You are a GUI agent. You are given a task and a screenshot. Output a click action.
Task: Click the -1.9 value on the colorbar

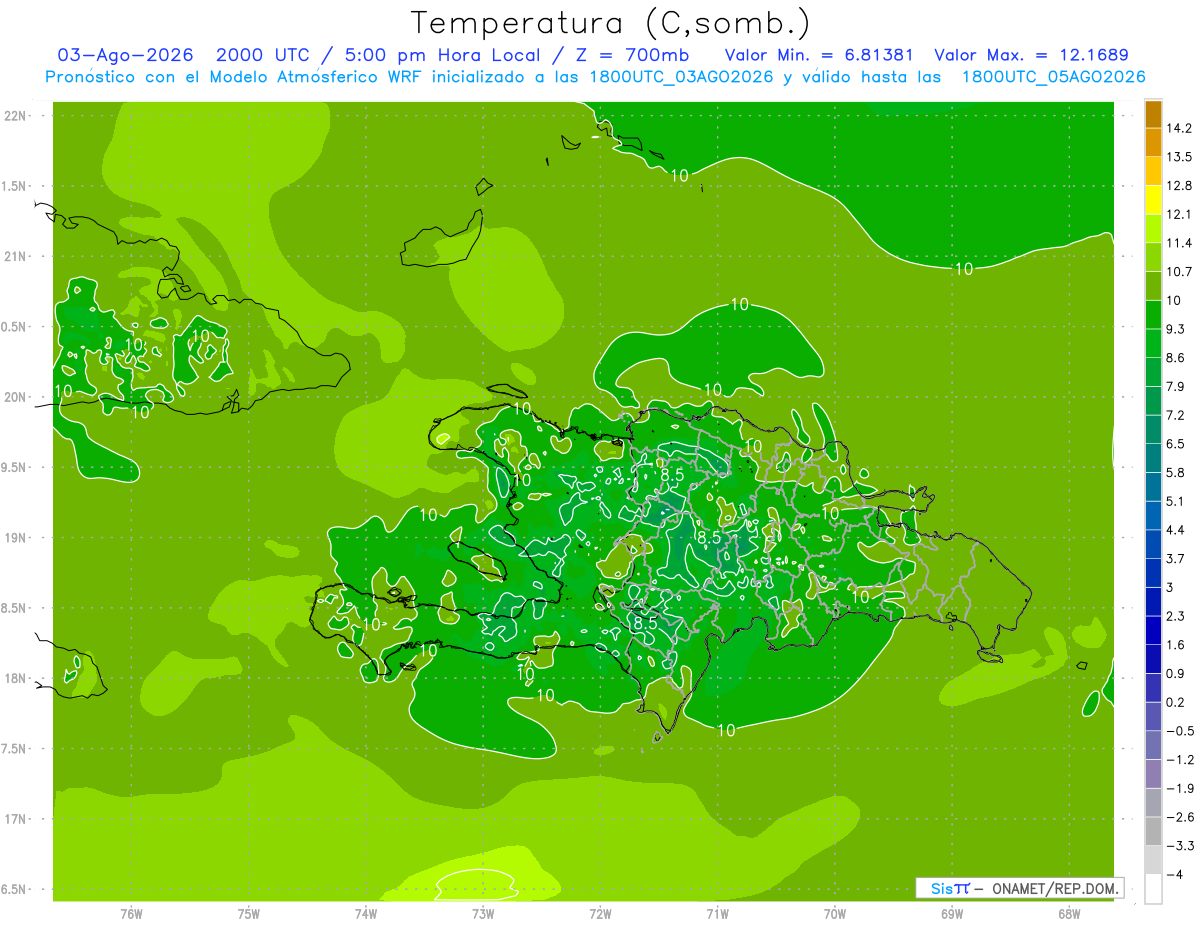[1180, 788]
